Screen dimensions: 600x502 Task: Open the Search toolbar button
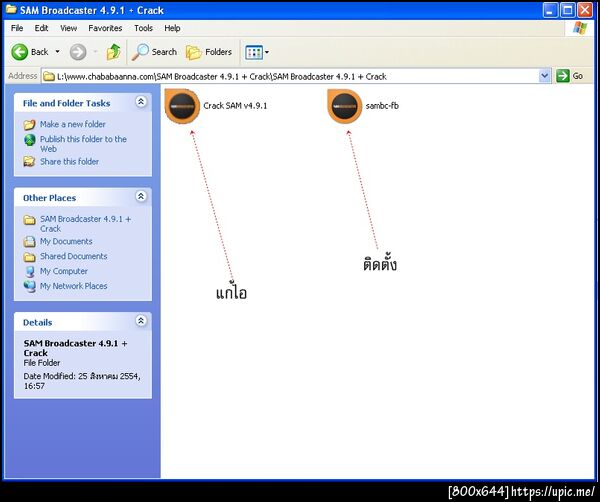(x=154, y=52)
